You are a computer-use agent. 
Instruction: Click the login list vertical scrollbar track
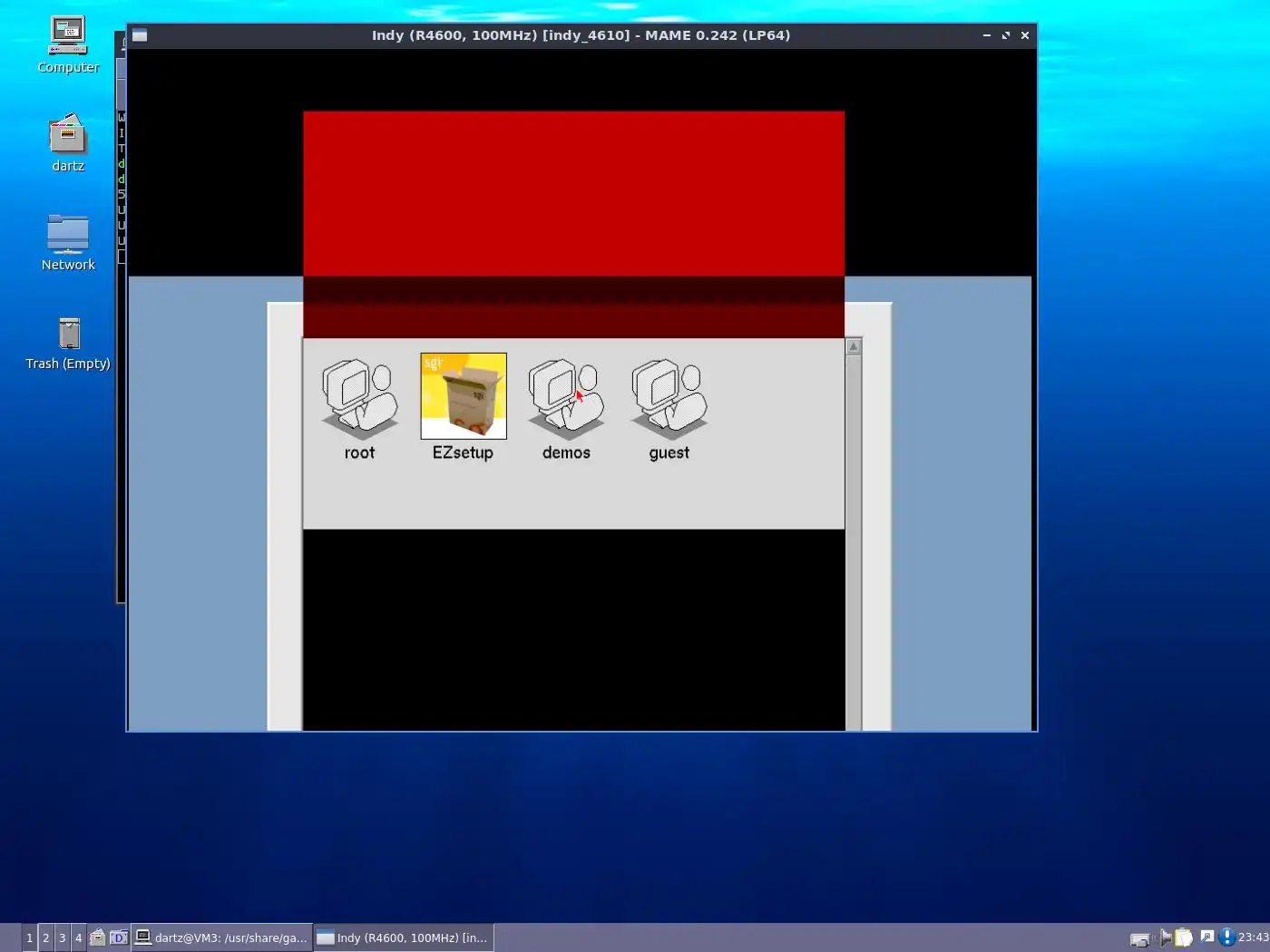click(x=854, y=542)
